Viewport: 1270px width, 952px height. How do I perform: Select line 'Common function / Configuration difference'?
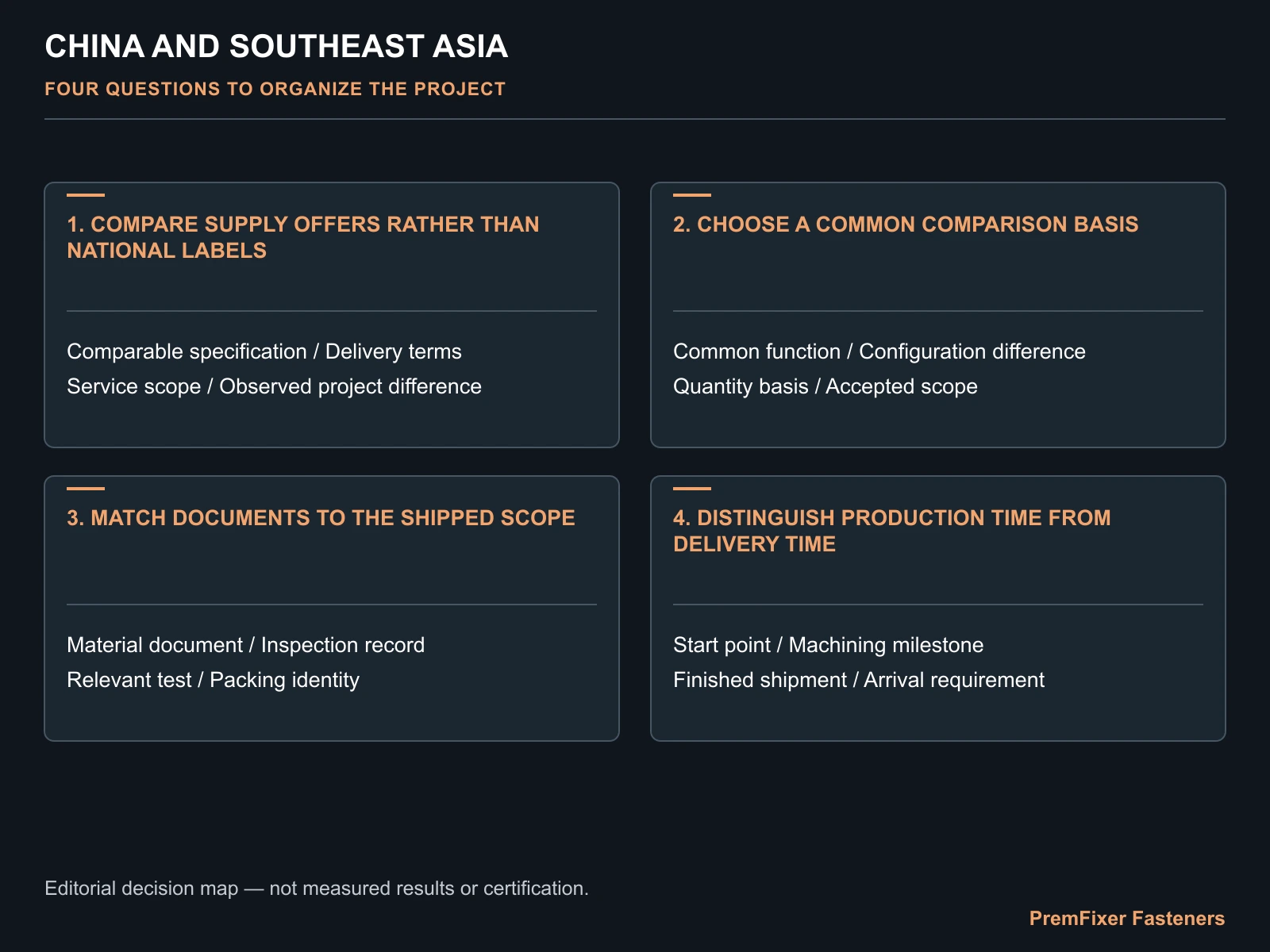[879, 351]
